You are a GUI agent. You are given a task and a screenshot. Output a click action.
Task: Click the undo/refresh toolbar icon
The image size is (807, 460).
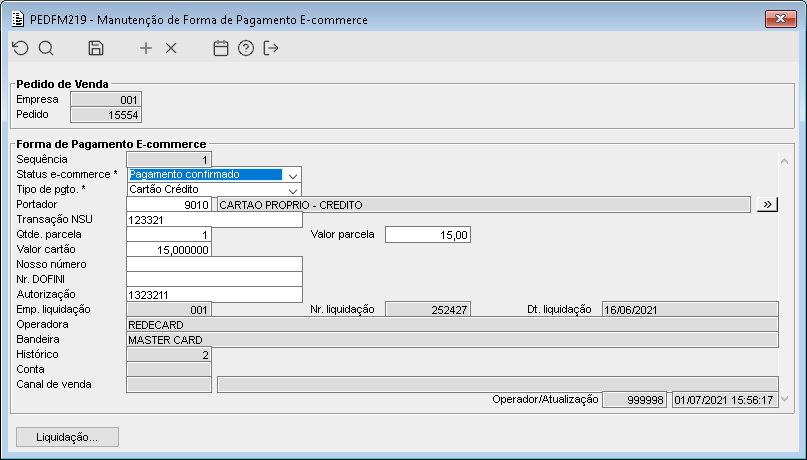[20, 48]
